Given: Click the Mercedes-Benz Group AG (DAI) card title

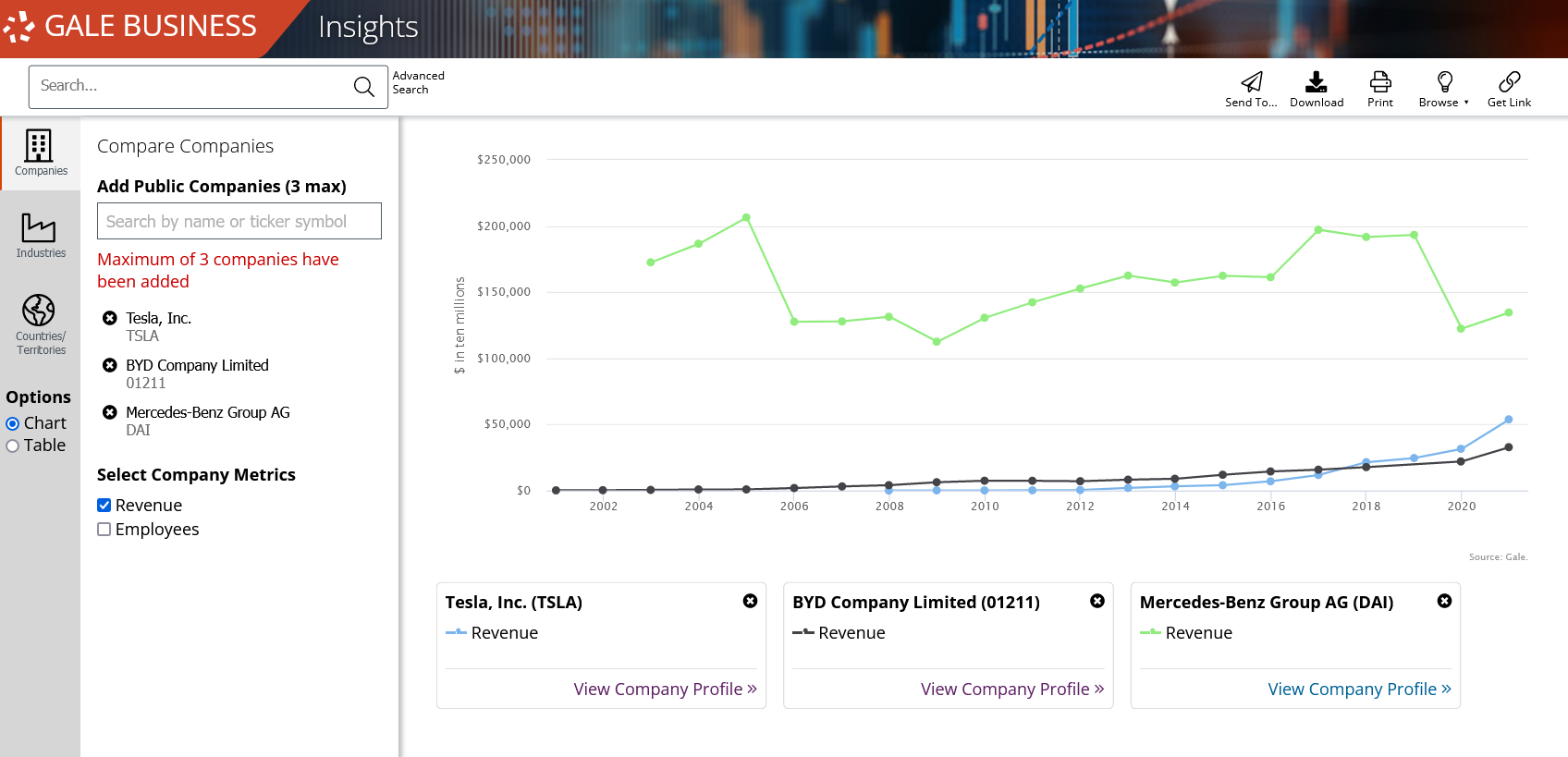Looking at the screenshot, I should (x=1267, y=603).
